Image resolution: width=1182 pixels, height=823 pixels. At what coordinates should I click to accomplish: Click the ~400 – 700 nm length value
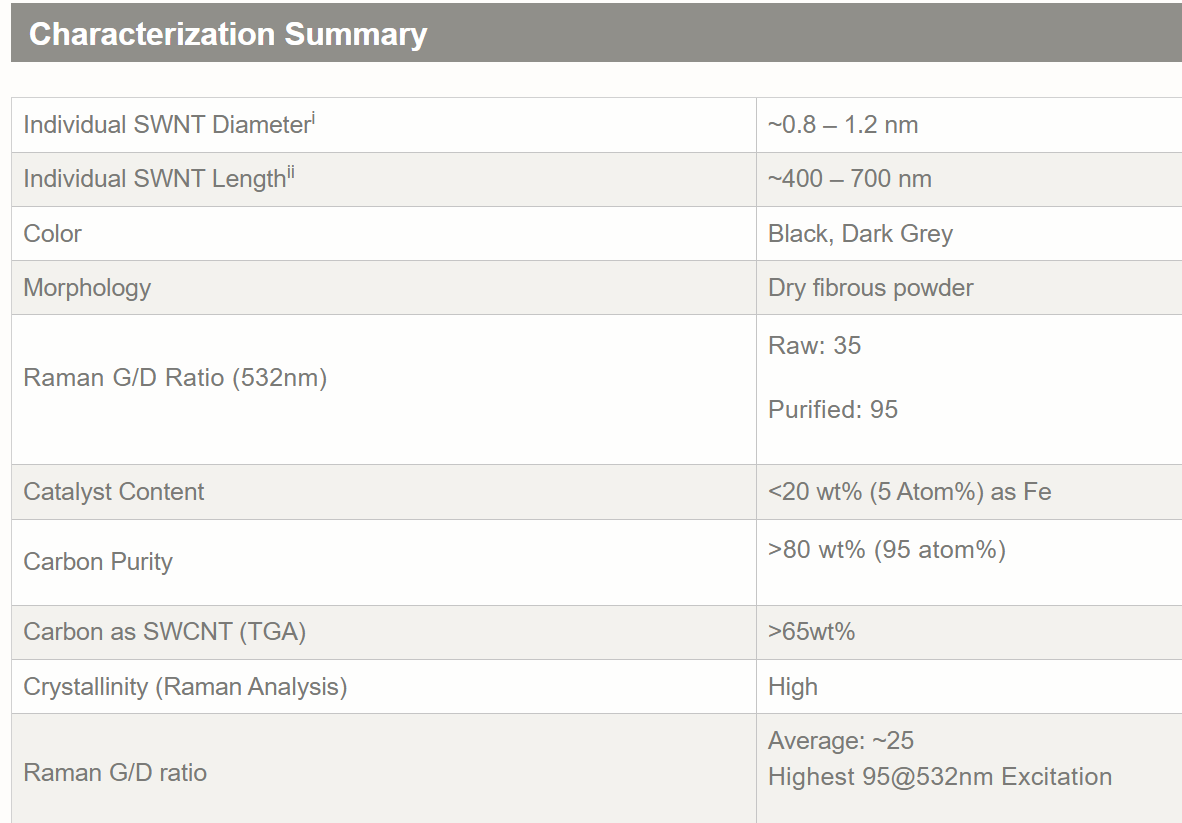(849, 179)
